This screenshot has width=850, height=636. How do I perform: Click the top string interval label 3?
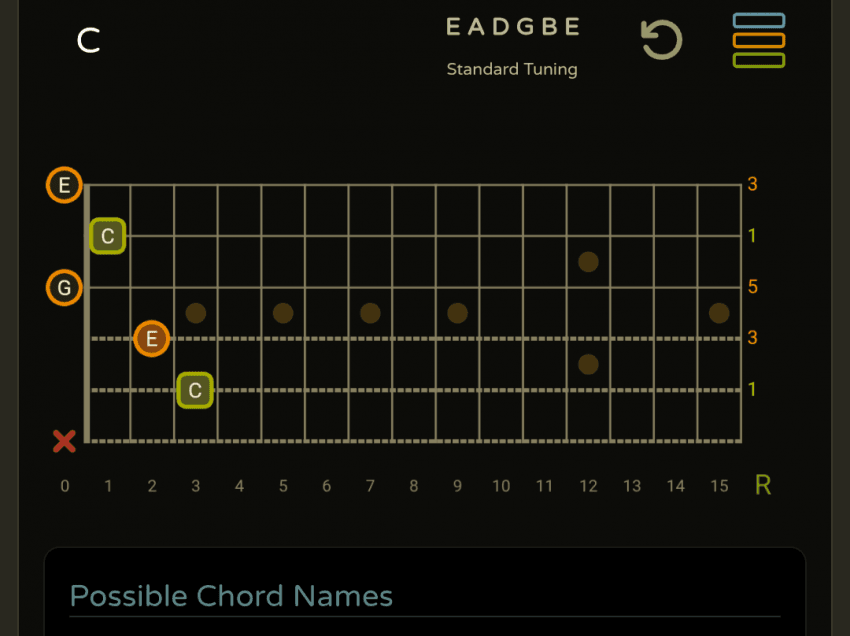coord(752,185)
